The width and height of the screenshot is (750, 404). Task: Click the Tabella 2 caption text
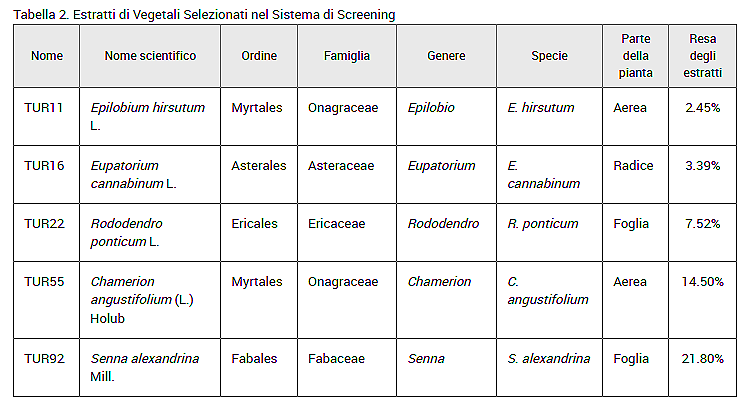204,15
